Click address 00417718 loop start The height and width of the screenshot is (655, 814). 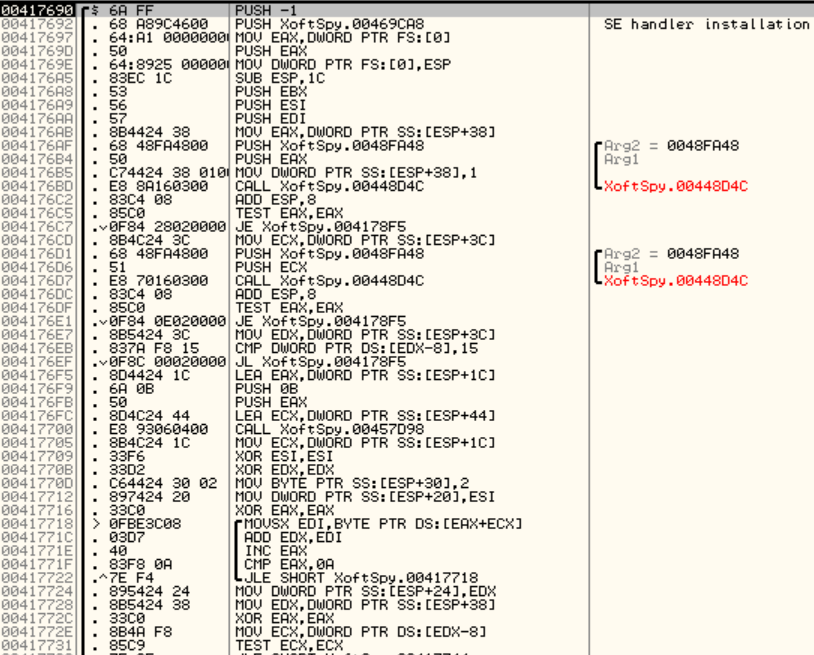coord(37,523)
